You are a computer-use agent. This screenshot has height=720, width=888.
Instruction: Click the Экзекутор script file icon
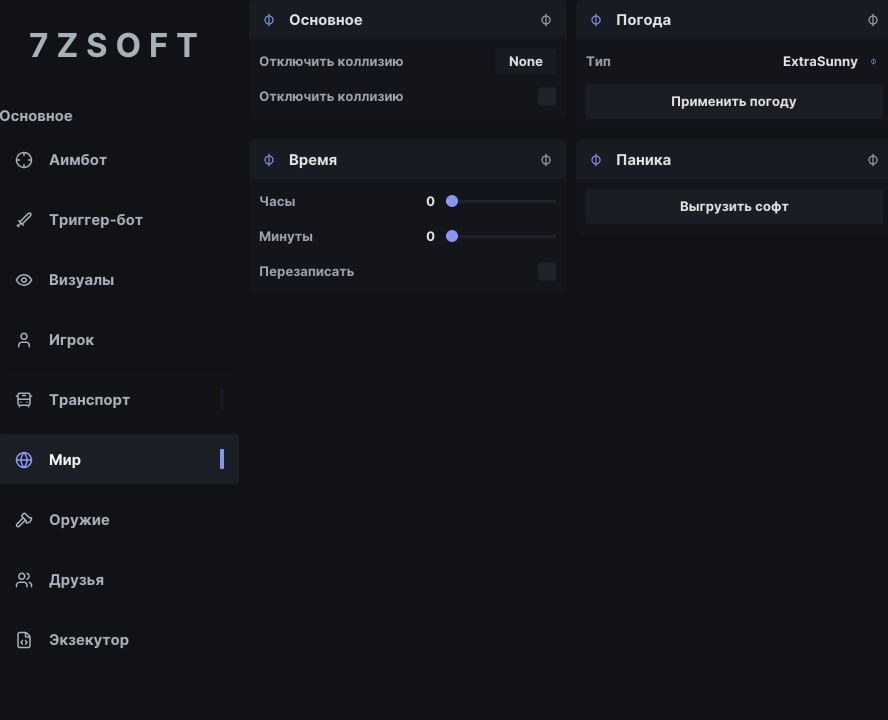click(x=24, y=640)
